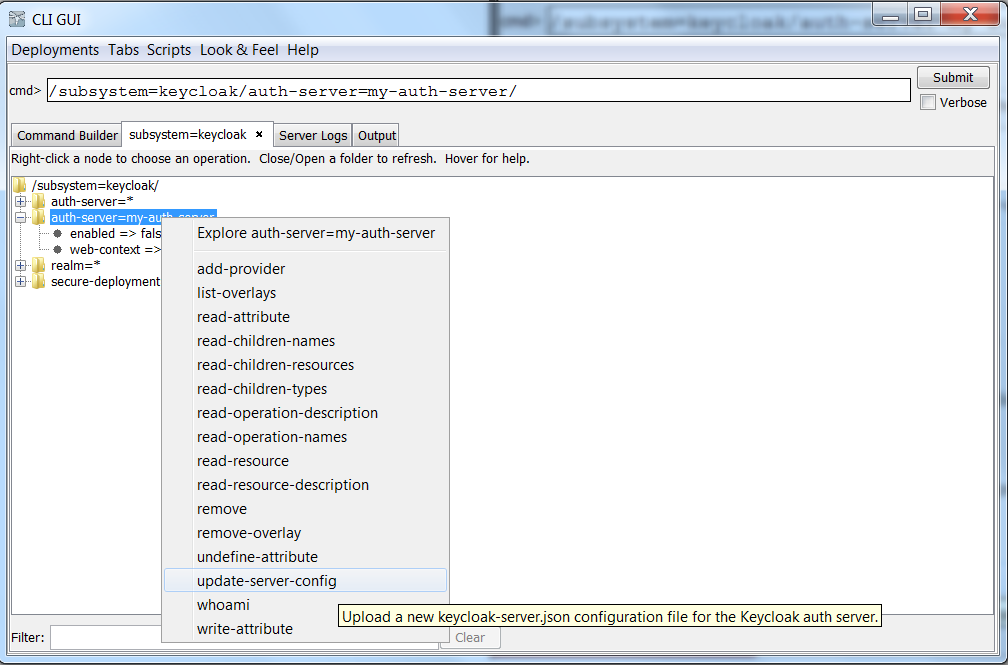Click the web-context attribute bullet icon

tap(58, 249)
